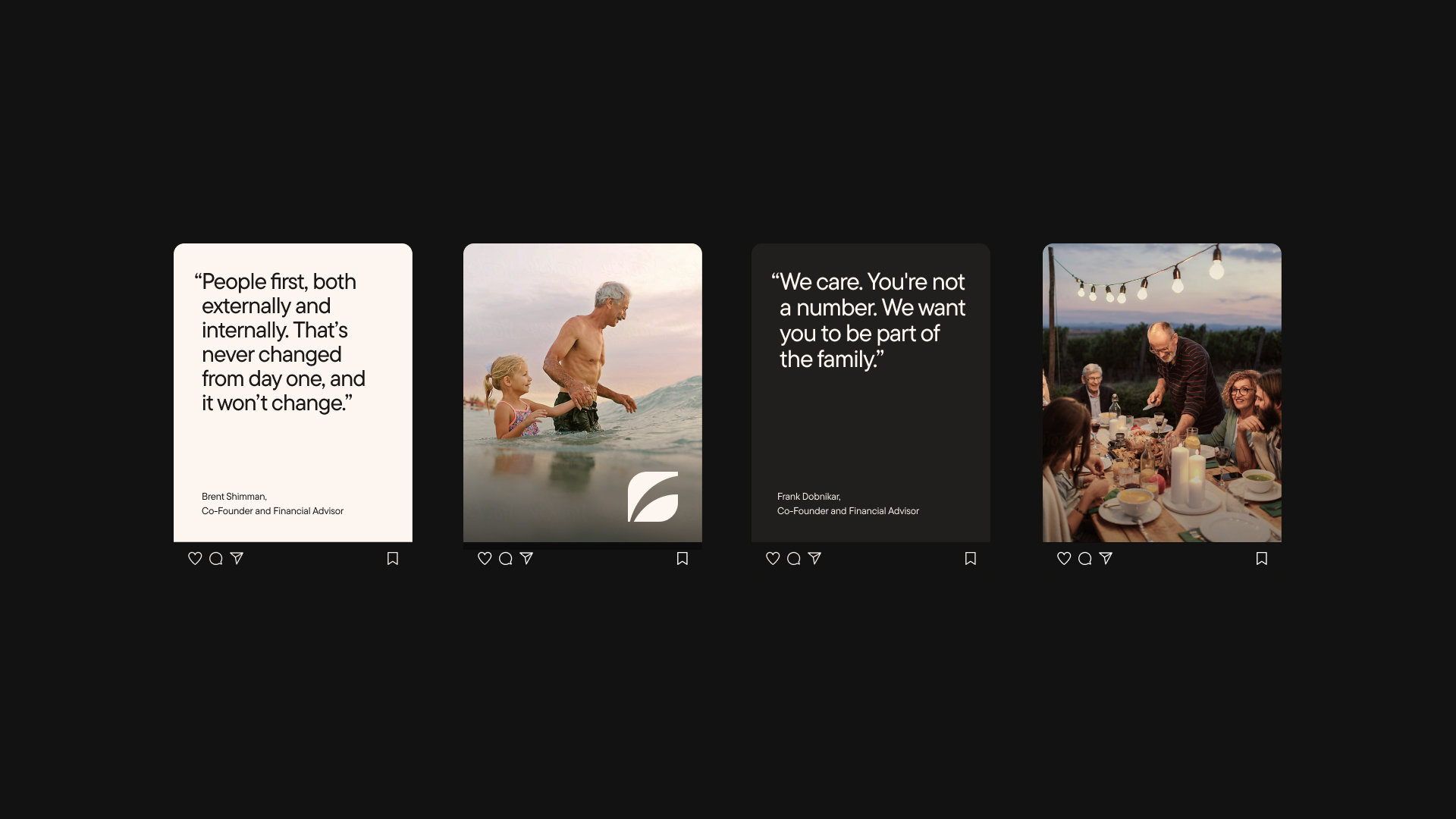Screen dimensions: 1456x819
Task: Share the Frank Dobnikar quote post
Action: pos(814,558)
